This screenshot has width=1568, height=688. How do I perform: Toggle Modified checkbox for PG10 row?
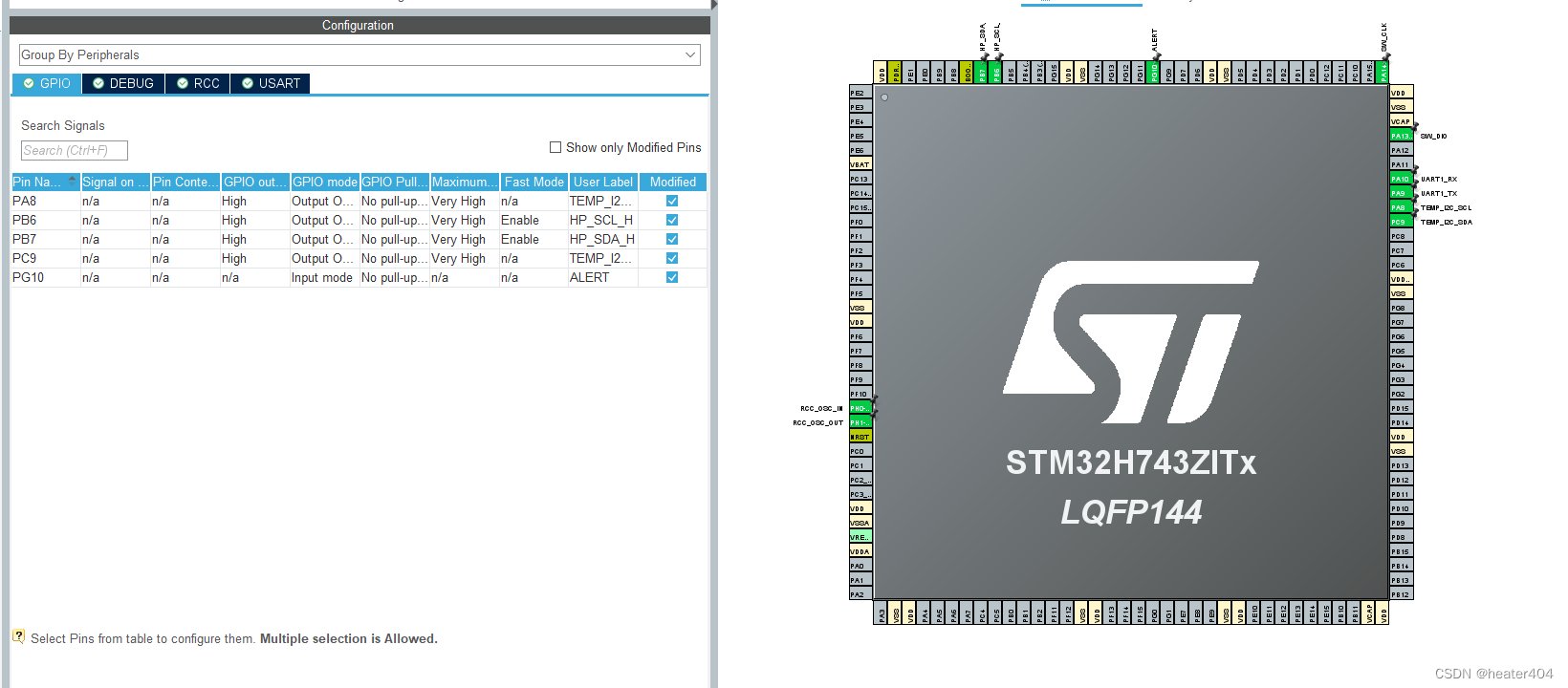(x=672, y=277)
